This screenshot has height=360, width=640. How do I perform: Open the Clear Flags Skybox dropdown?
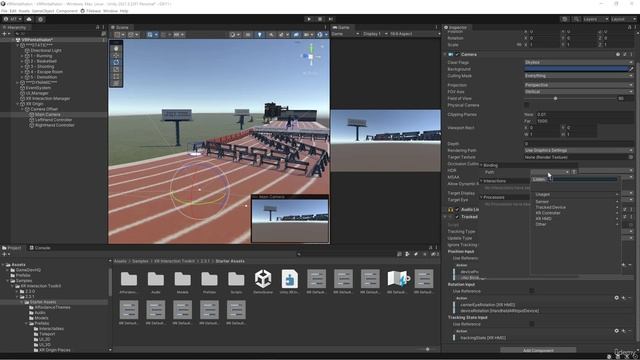coord(579,62)
